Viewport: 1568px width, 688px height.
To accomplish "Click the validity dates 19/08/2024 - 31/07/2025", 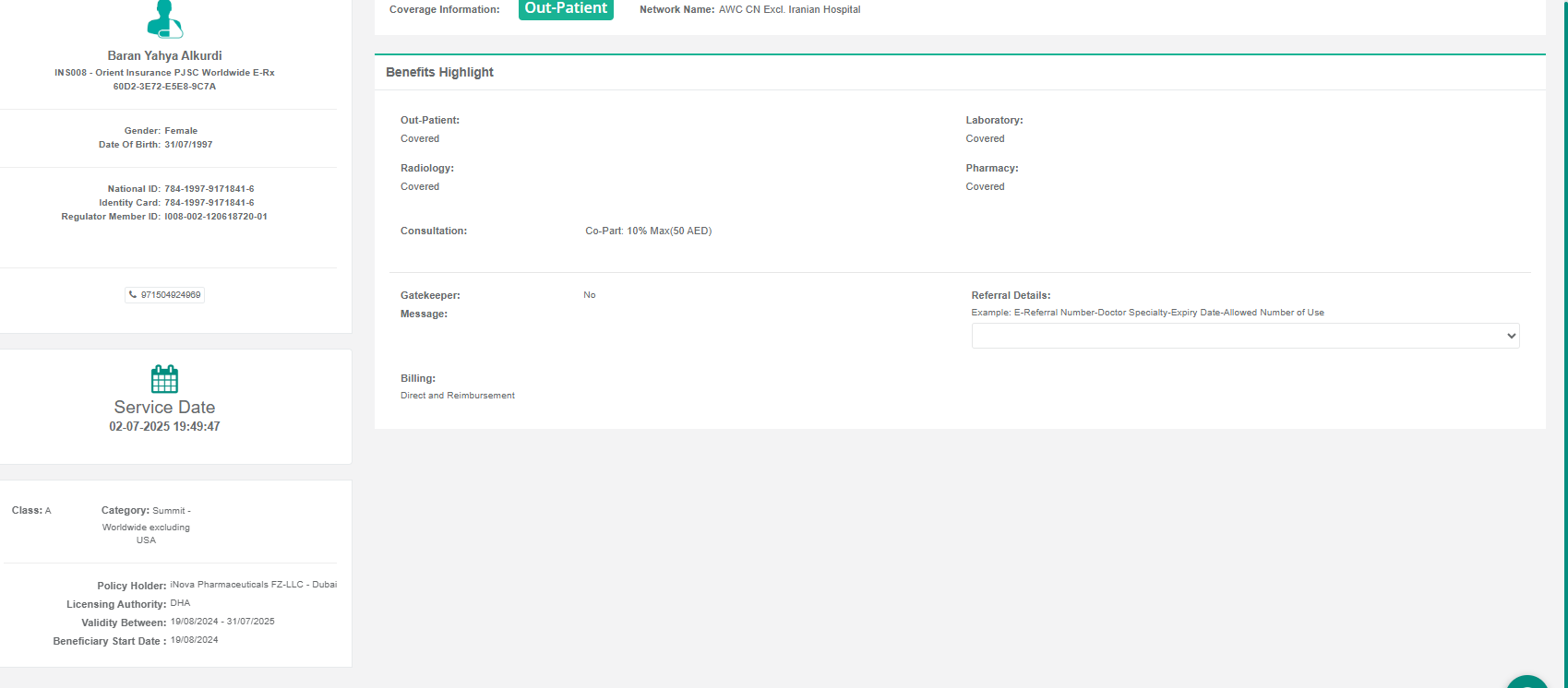I will (x=222, y=622).
